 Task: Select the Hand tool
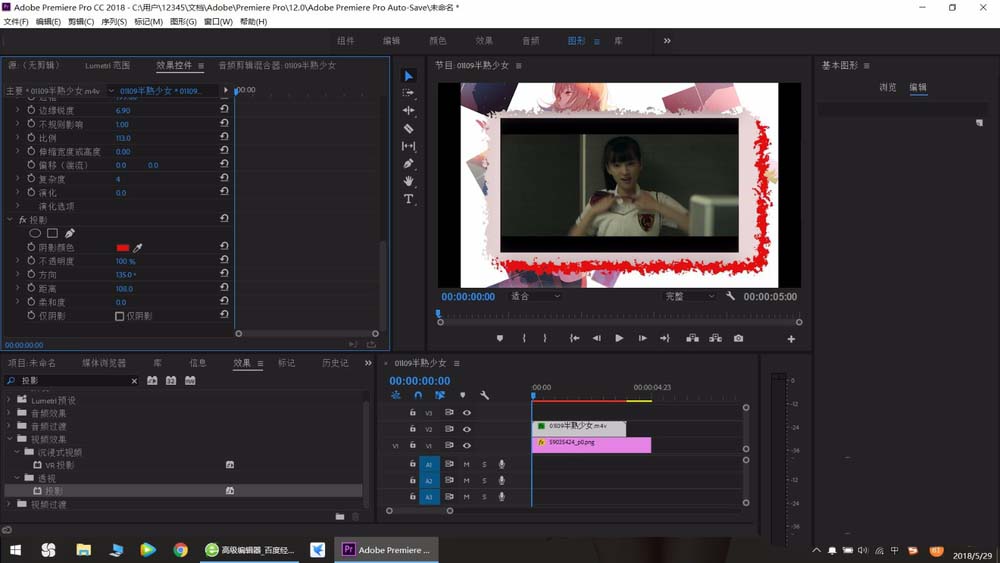click(408, 182)
